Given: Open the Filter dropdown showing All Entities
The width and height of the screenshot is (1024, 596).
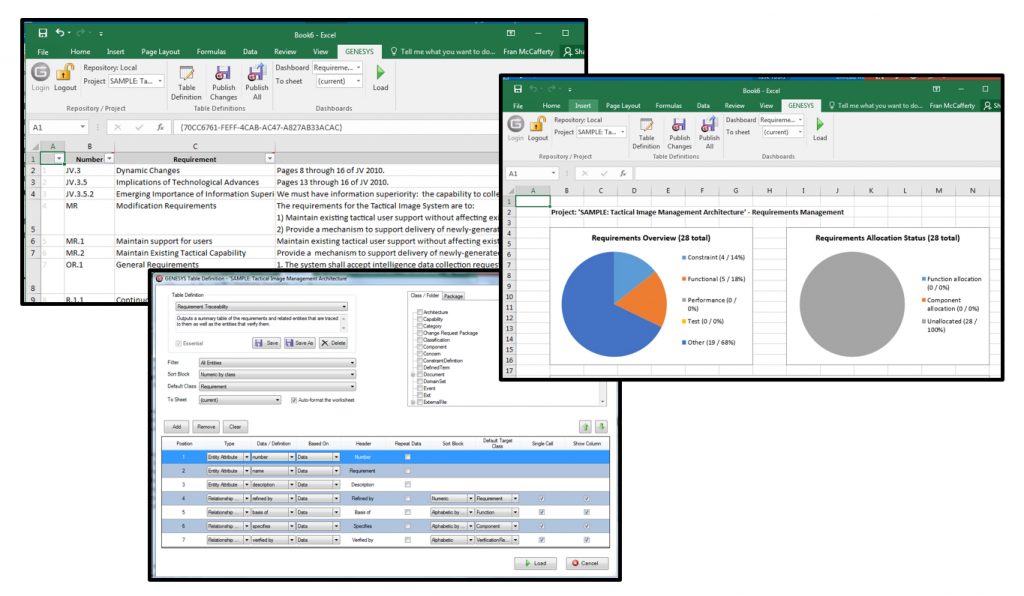Looking at the screenshot, I should pos(354,363).
